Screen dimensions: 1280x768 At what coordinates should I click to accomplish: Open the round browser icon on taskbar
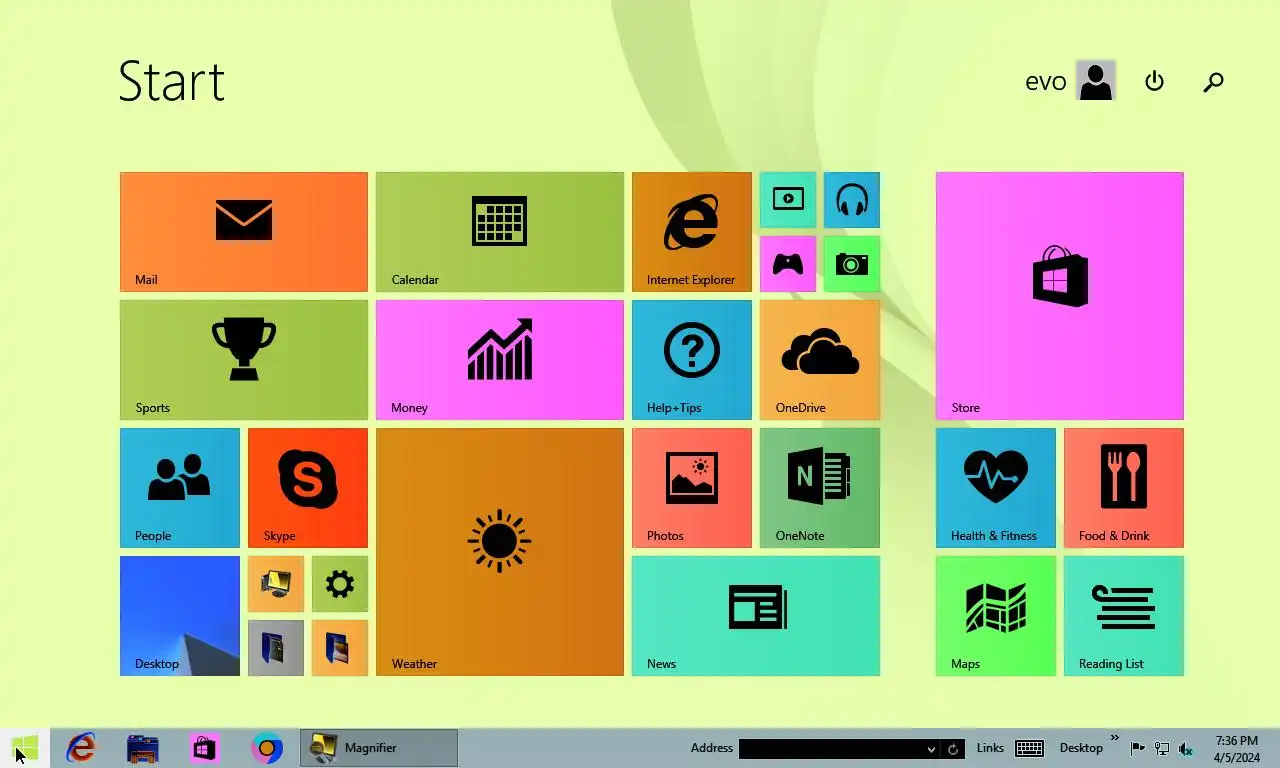pyautogui.click(x=267, y=748)
